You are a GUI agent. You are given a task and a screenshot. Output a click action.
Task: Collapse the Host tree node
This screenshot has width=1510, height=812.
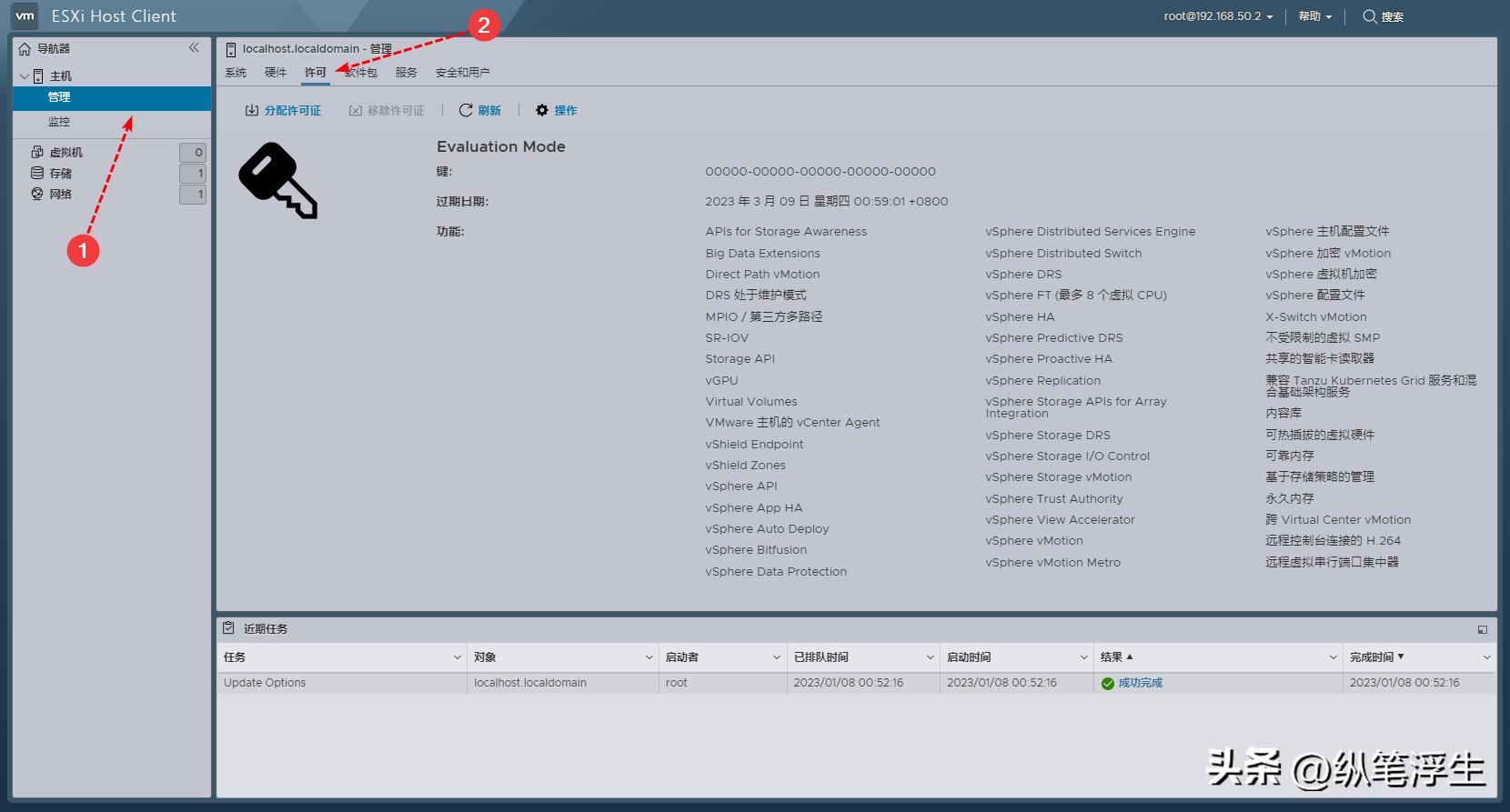[24, 76]
